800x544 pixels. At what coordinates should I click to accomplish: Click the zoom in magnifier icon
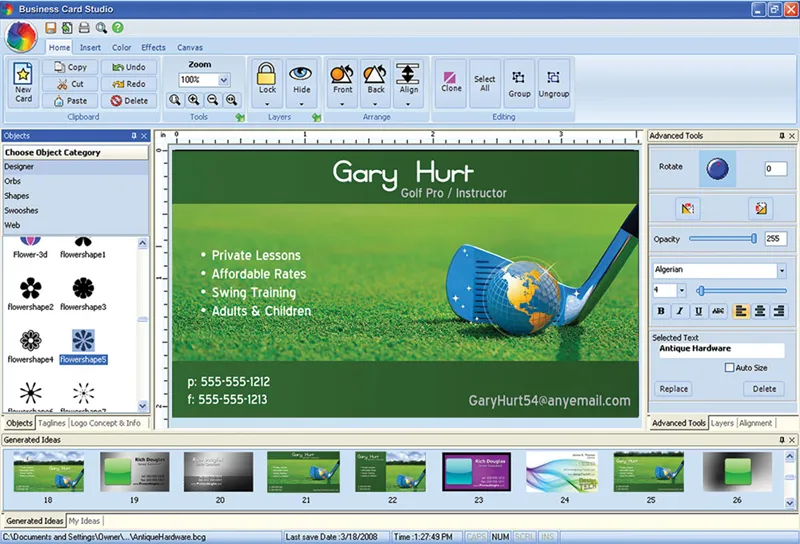(x=193, y=100)
